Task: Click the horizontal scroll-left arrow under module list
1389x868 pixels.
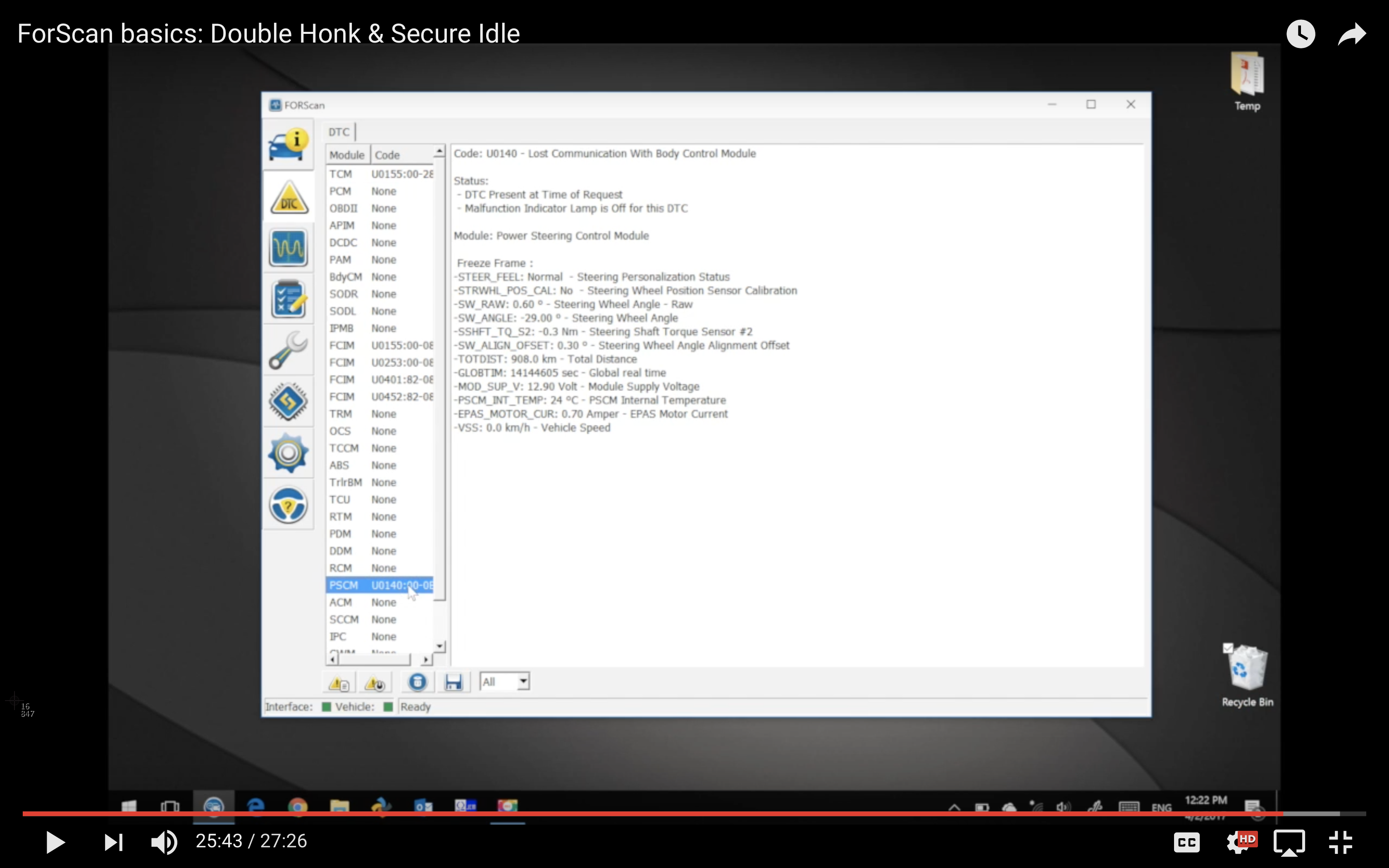Action: coord(332,660)
